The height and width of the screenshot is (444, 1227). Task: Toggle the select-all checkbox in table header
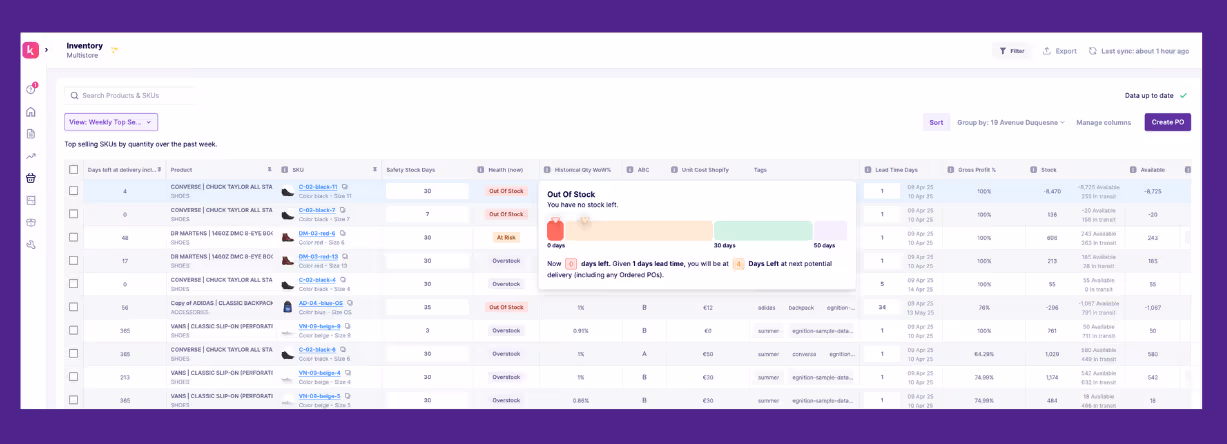tap(73, 169)
